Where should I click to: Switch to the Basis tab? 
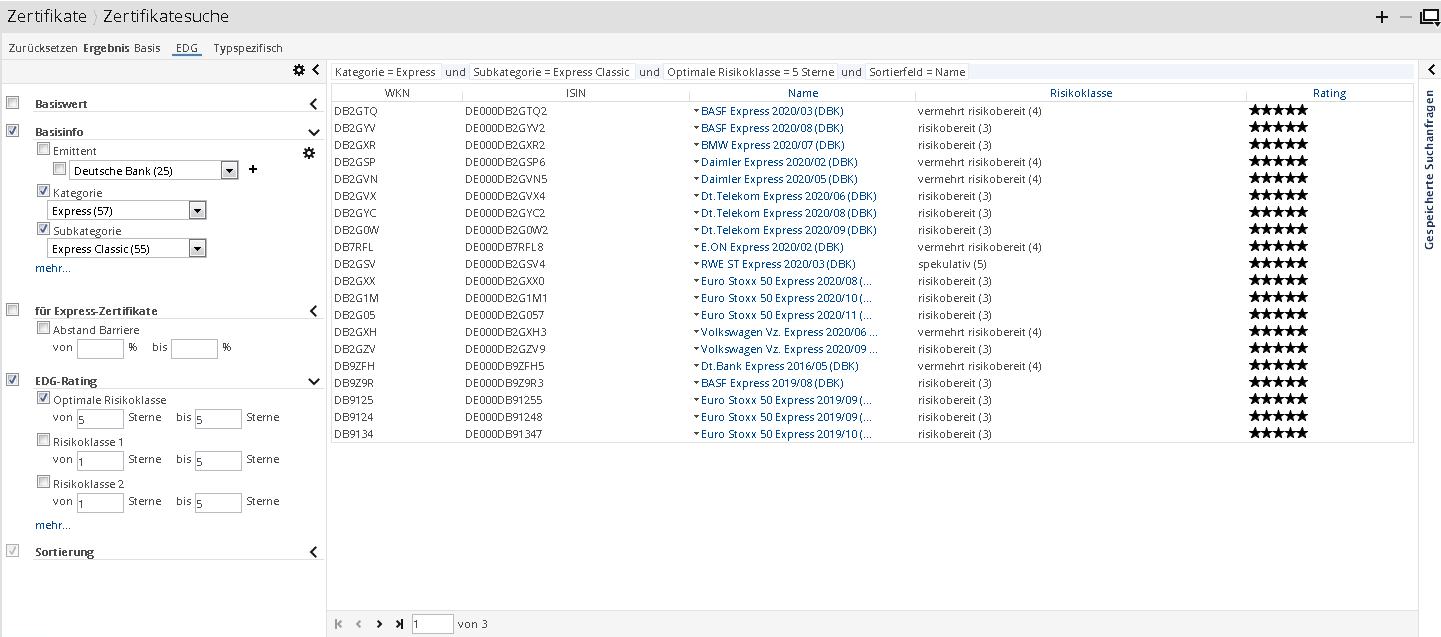[x=147, y=48]
